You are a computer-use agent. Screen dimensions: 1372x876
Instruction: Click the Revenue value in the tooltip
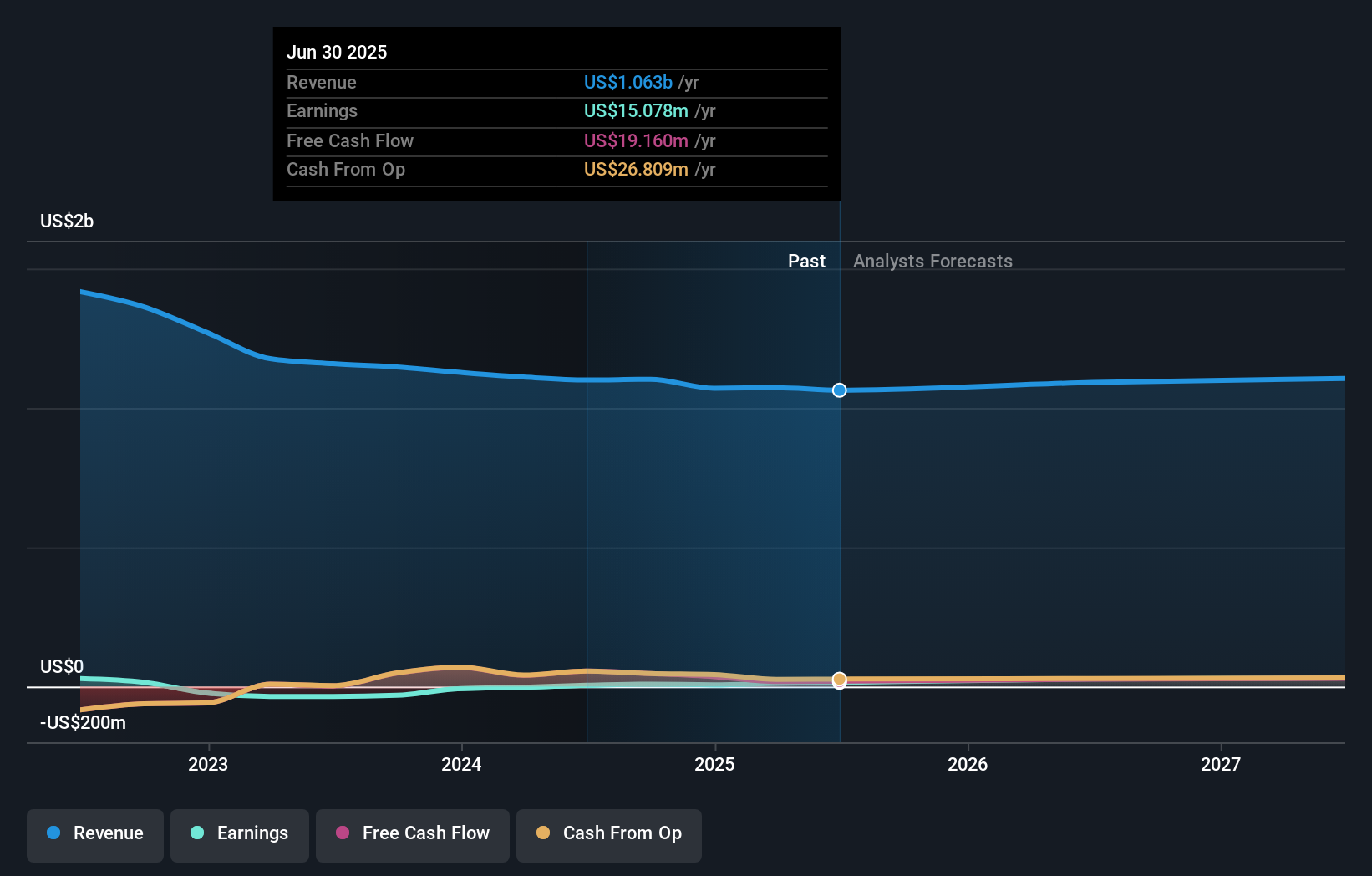coord(628,82)
